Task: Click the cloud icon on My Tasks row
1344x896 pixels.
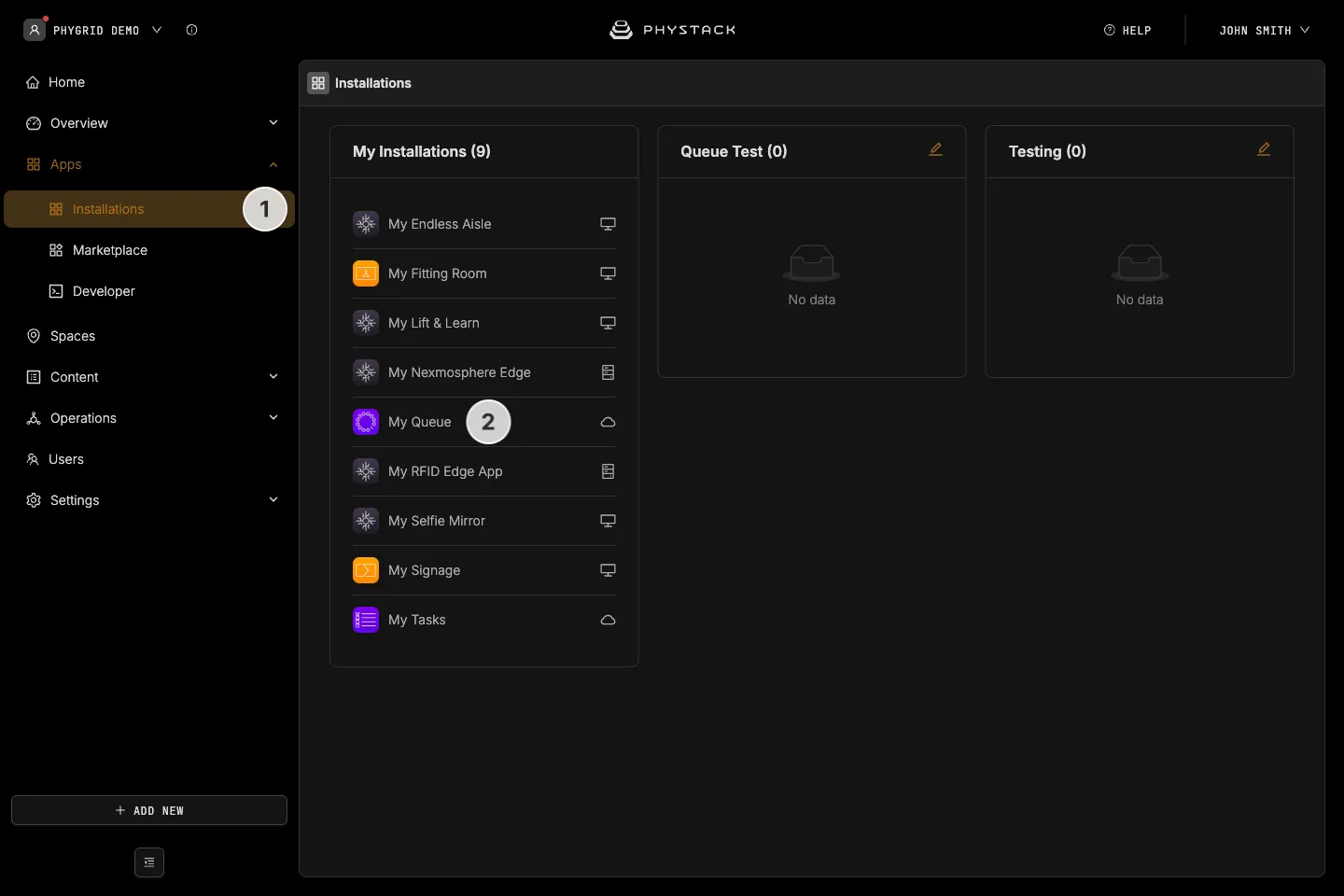Action: click(608, 620)
